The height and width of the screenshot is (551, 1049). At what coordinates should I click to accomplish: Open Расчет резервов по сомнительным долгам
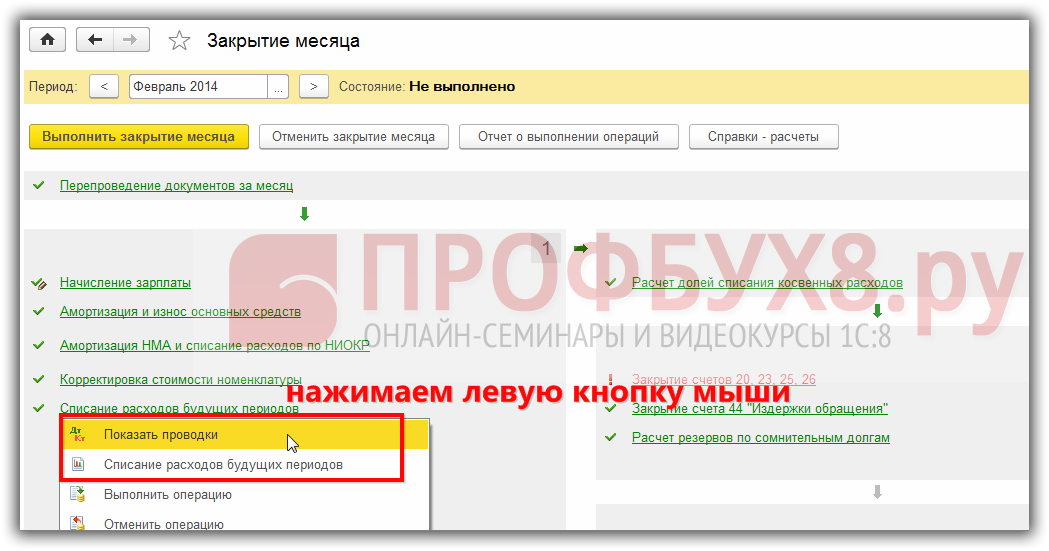[761, 437]
